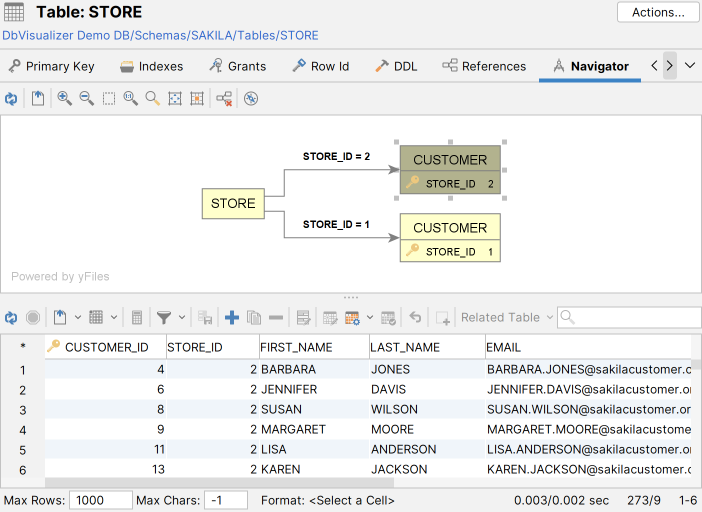Select all rows with the asterisk corner header
This screenshot has width=702, height=512.
point(22,347)
